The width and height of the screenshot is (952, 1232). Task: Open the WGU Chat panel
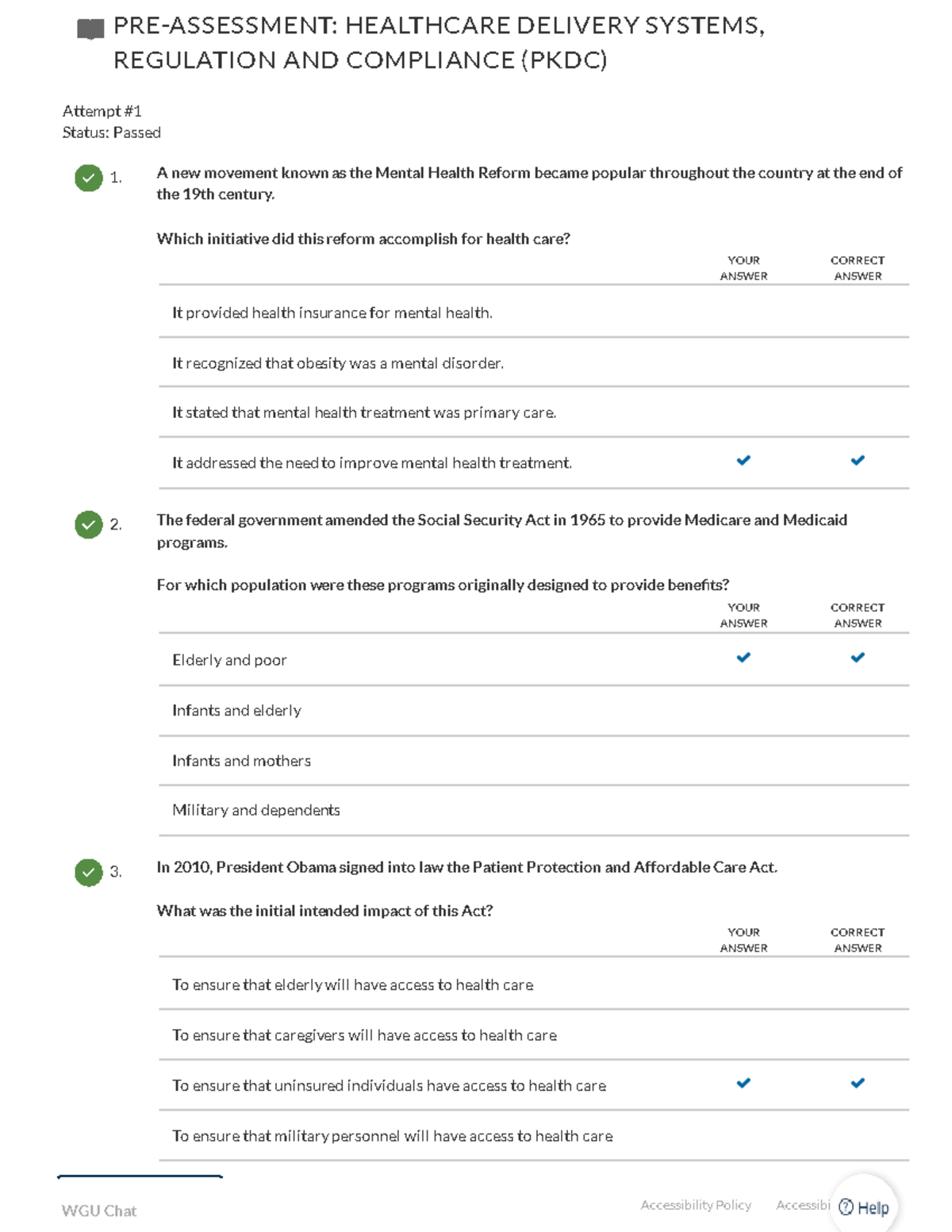(x=99, y=1211)
